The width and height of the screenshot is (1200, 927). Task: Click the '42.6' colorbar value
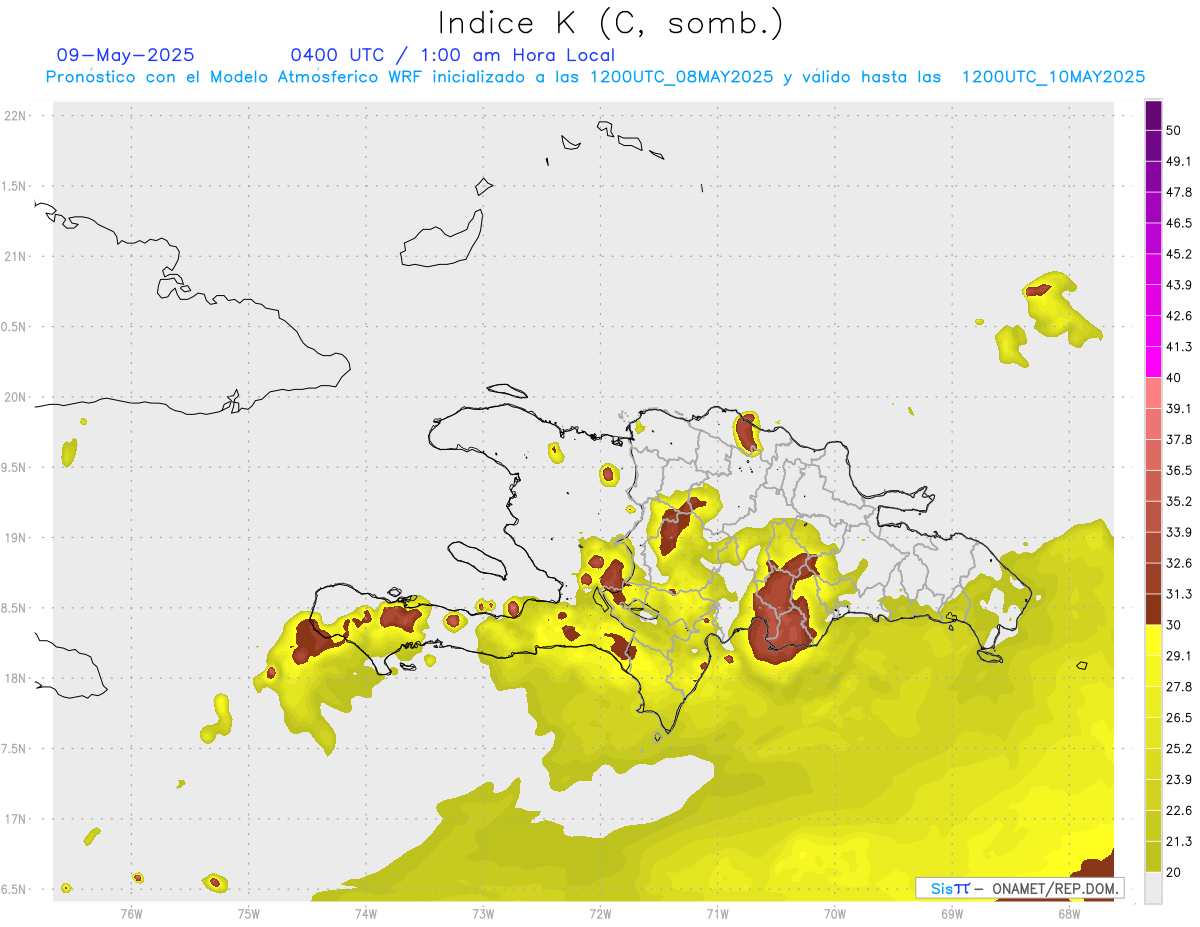point(1179,316)
